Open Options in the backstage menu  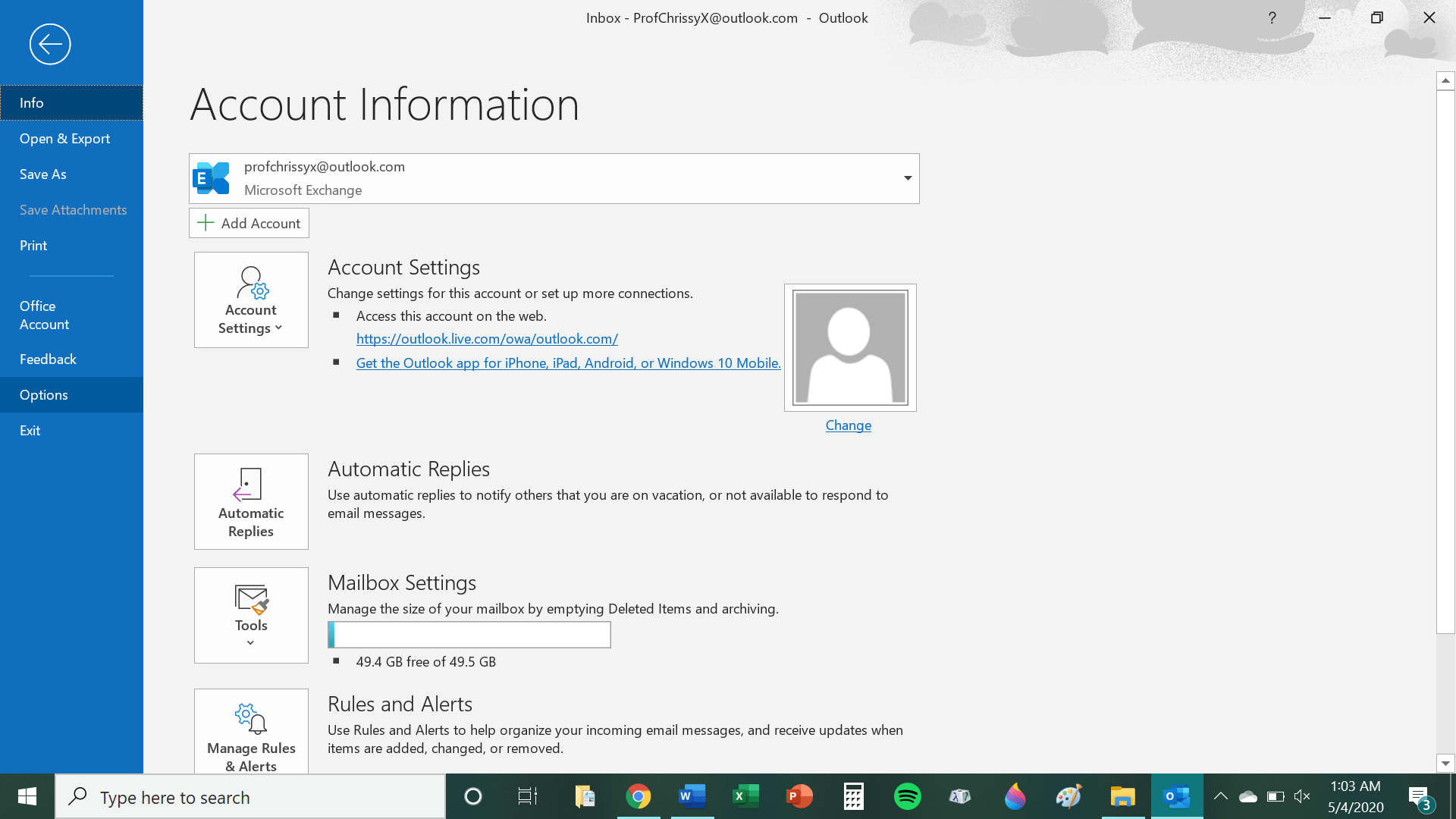44,395
